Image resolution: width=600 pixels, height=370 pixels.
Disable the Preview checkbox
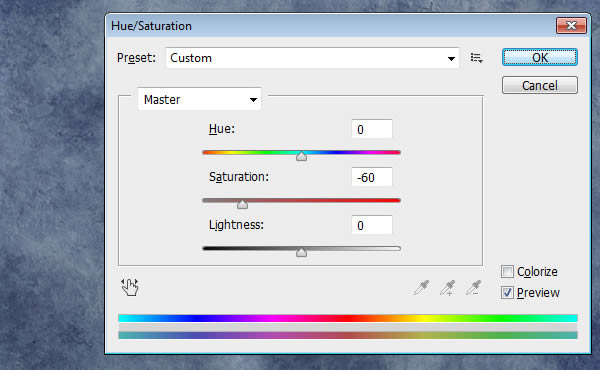(x=507, y=293)
